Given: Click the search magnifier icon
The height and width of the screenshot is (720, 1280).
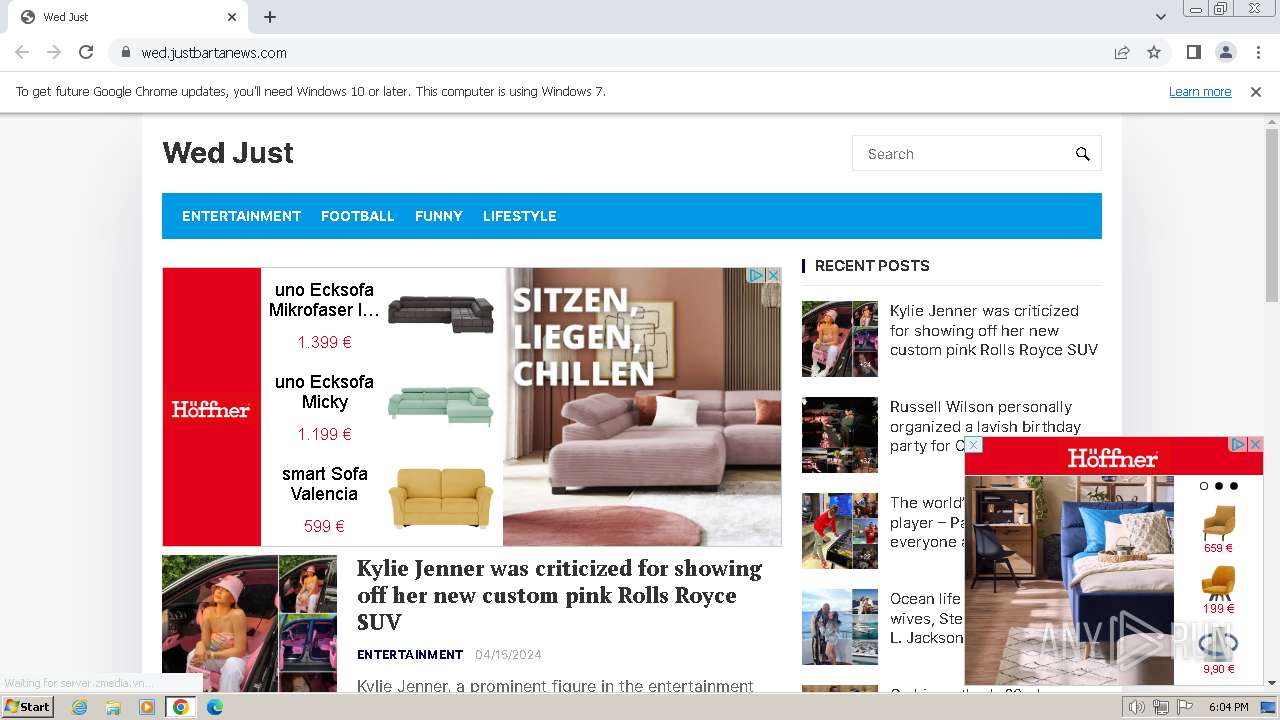Looking at the screenshot, I should click(1082, 154).
